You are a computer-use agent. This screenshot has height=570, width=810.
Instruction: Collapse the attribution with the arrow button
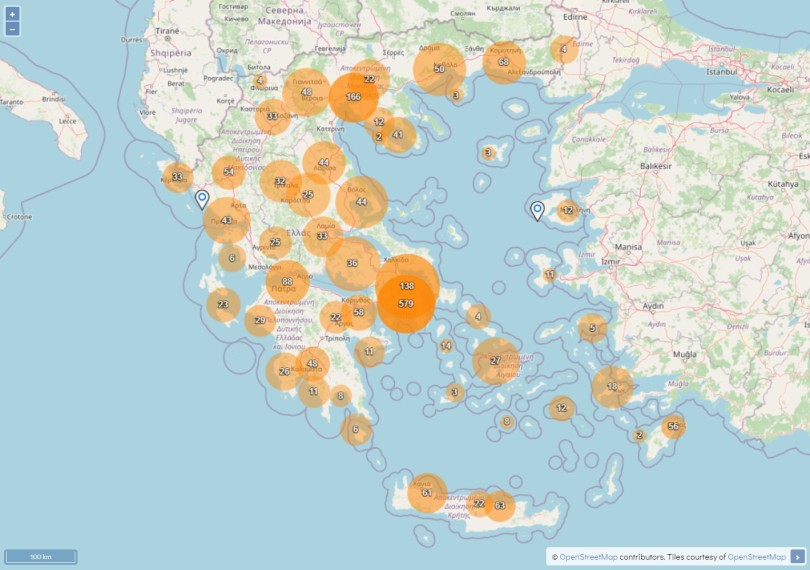(798, 557)
